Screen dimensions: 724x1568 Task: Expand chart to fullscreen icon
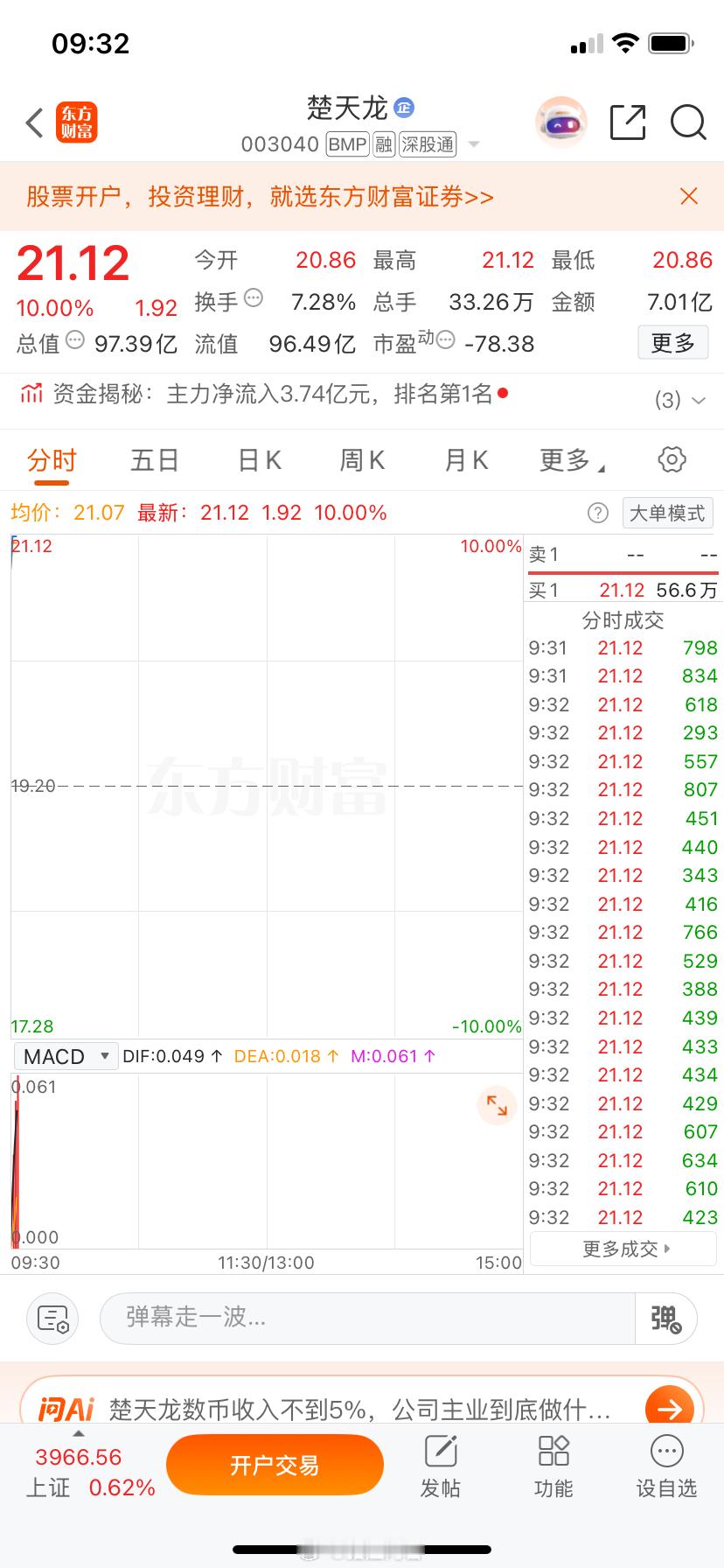497,1105
